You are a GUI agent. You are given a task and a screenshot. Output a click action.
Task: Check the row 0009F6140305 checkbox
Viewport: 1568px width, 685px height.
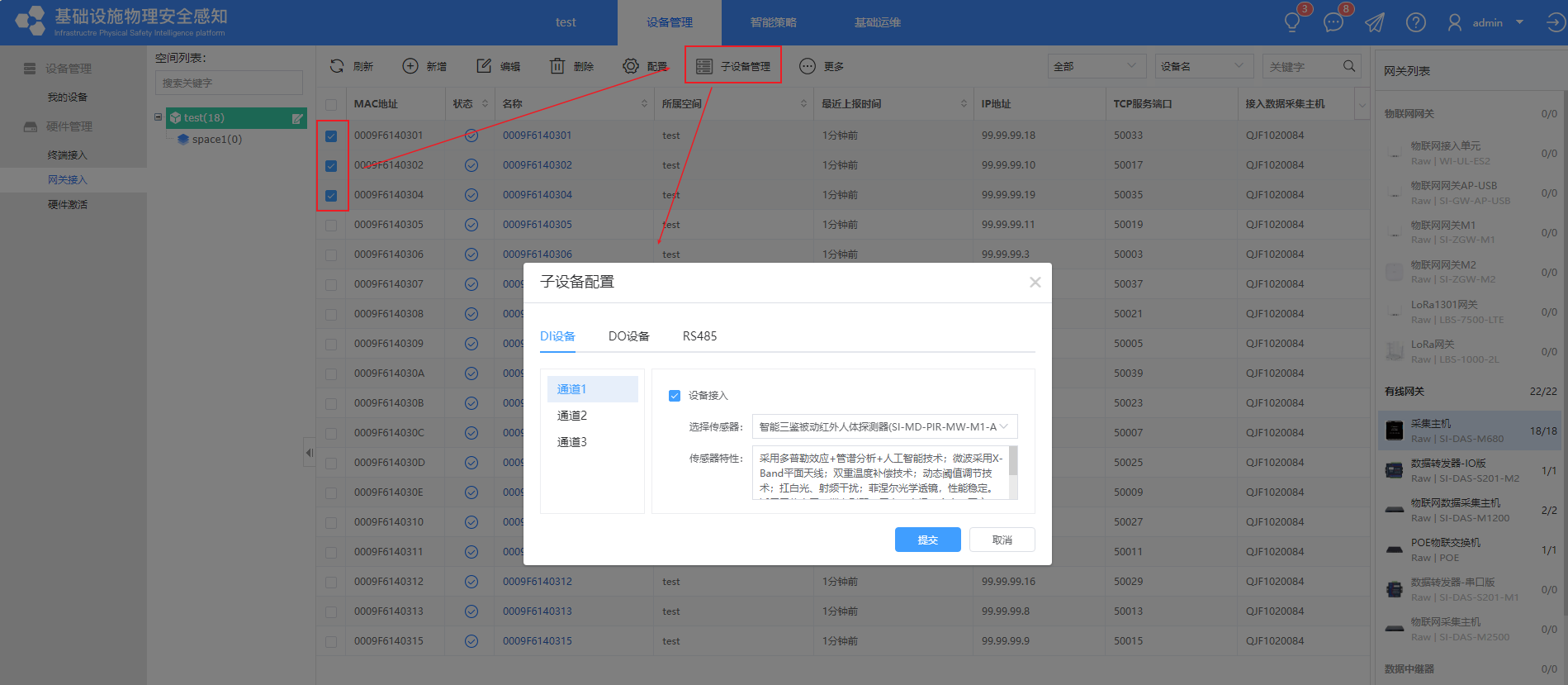click(331, 226)
